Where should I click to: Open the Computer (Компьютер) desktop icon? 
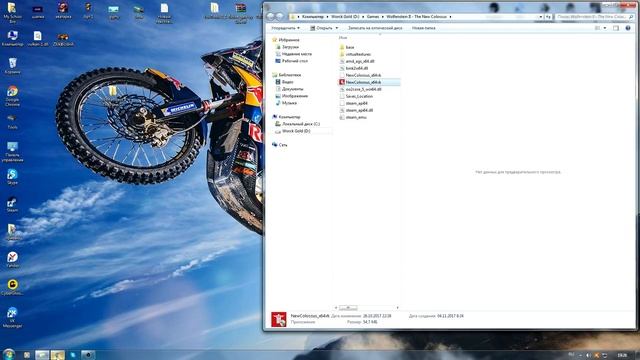12,39
